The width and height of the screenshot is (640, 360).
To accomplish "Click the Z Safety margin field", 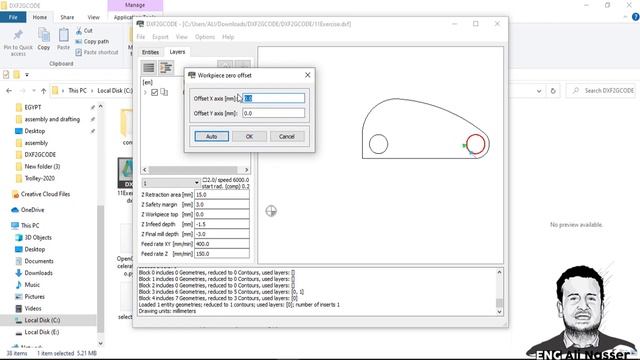I will (x=222, y=204).
